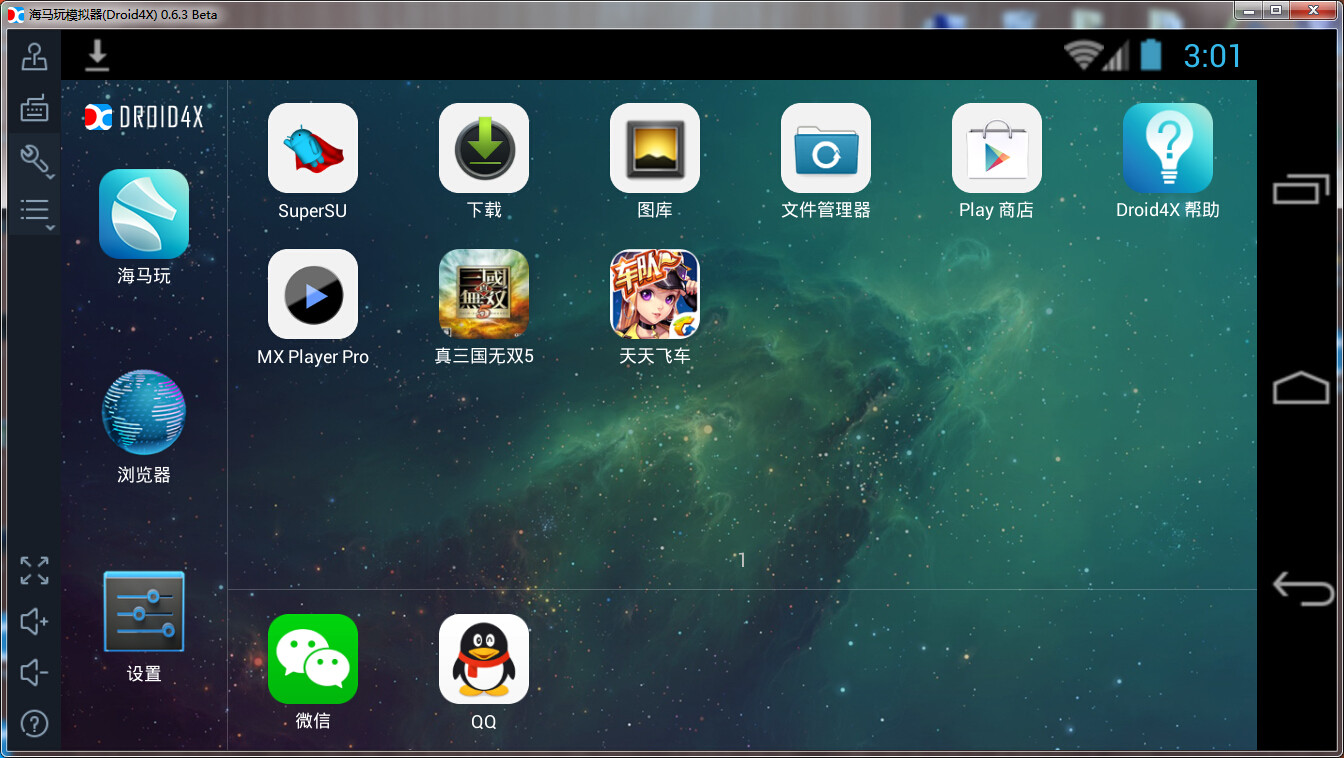Viewport: 1344px width, 758px height.
Task: Open the download notification in status bar
Action: (x=96, y=56)
